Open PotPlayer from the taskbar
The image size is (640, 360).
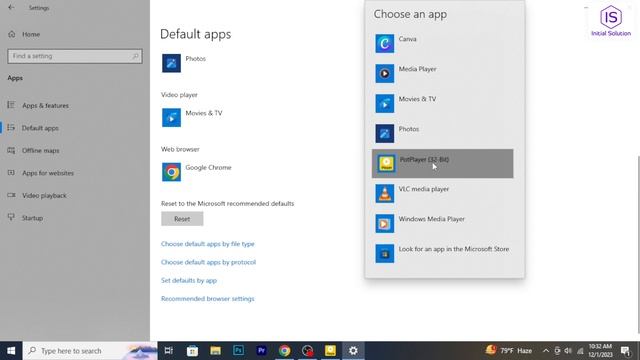(x=330, y=351)
